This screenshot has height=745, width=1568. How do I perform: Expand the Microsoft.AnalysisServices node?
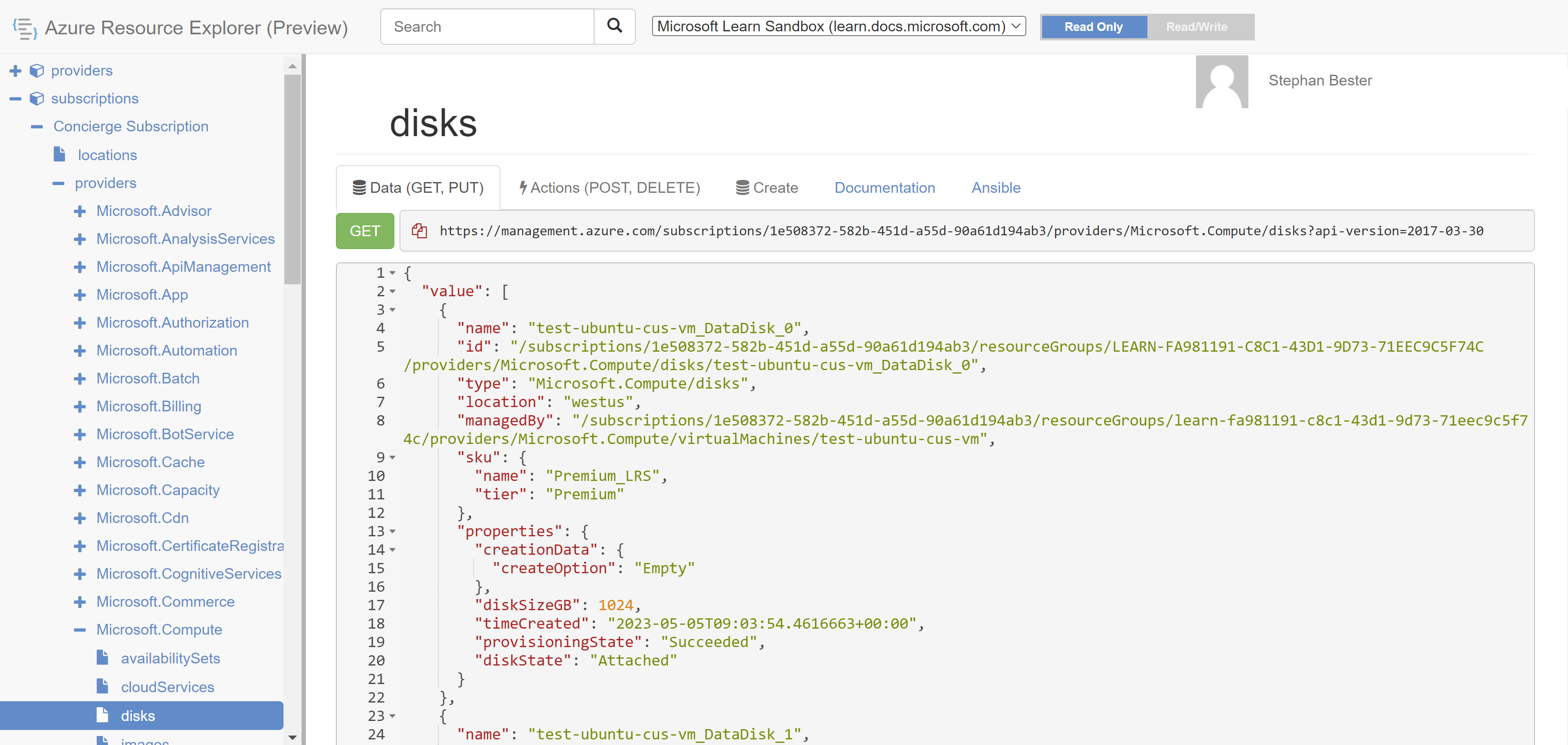[80, 239]
